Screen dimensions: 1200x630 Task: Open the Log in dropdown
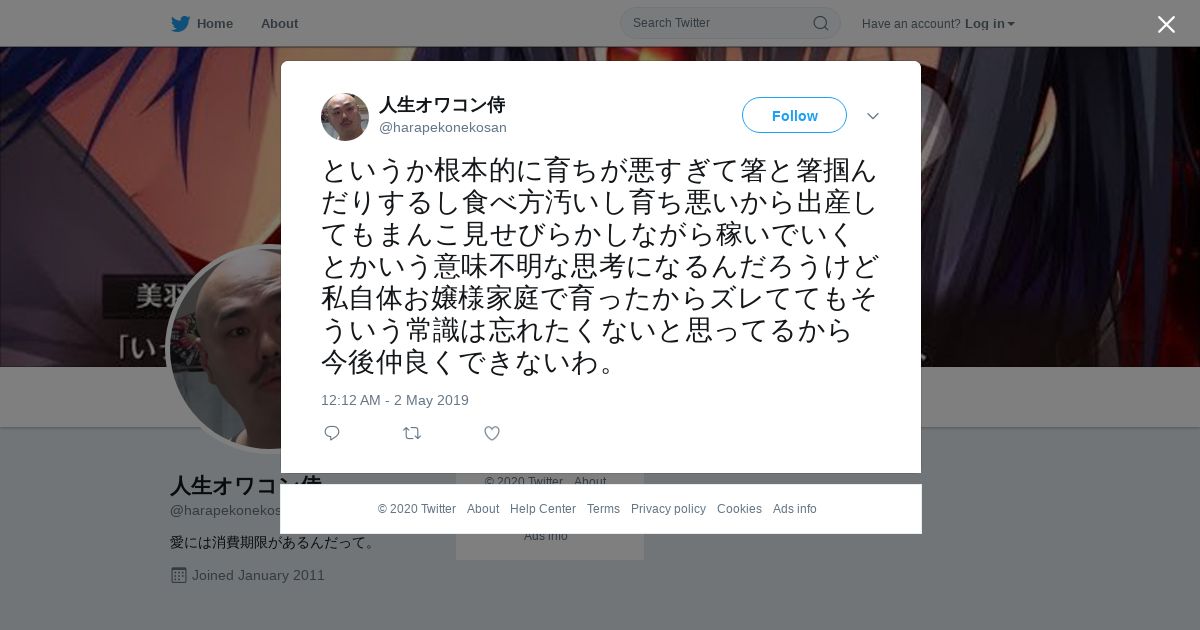click(x=989, y=24)
